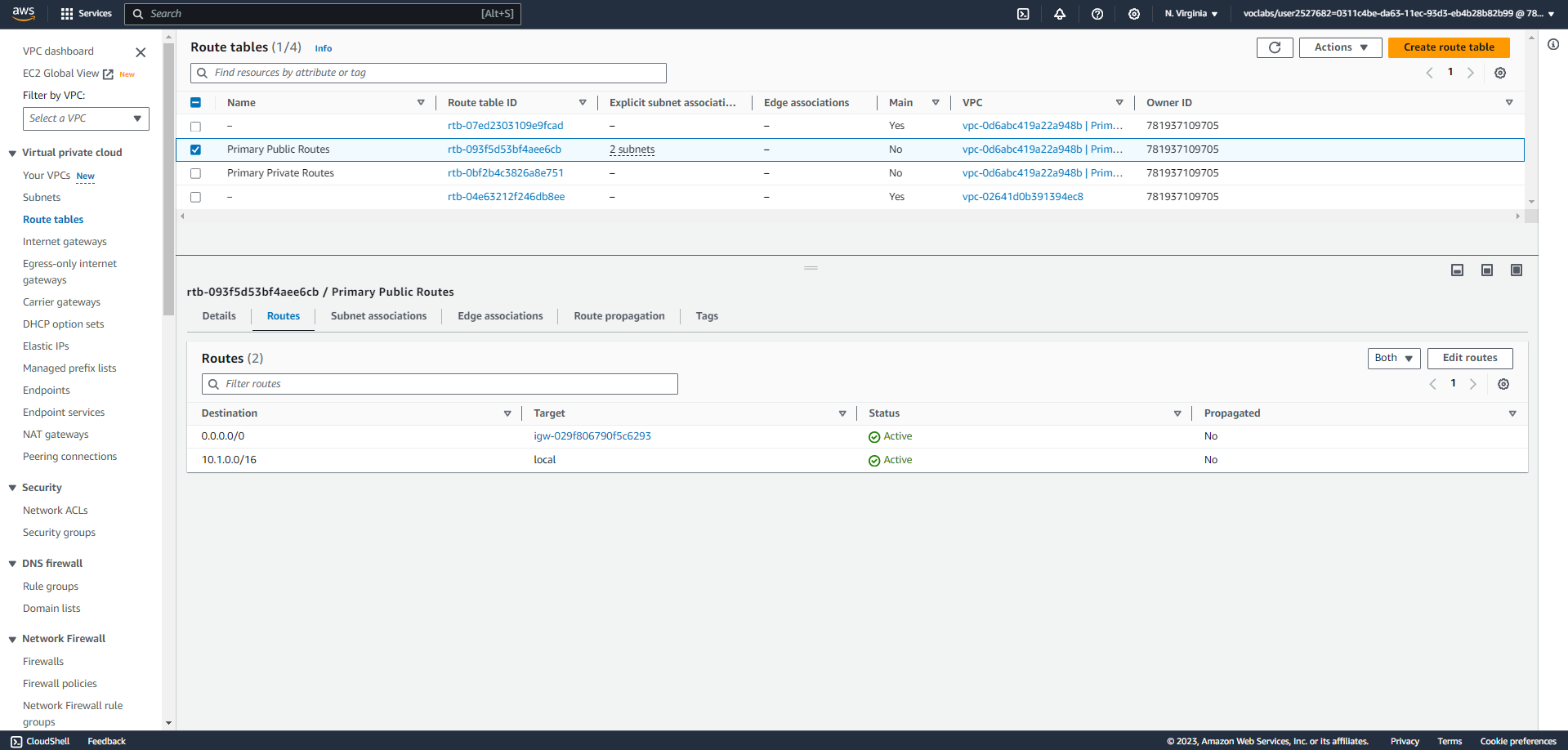
Task: Close the VPC navigation sidebar
Action: [141, 52]
